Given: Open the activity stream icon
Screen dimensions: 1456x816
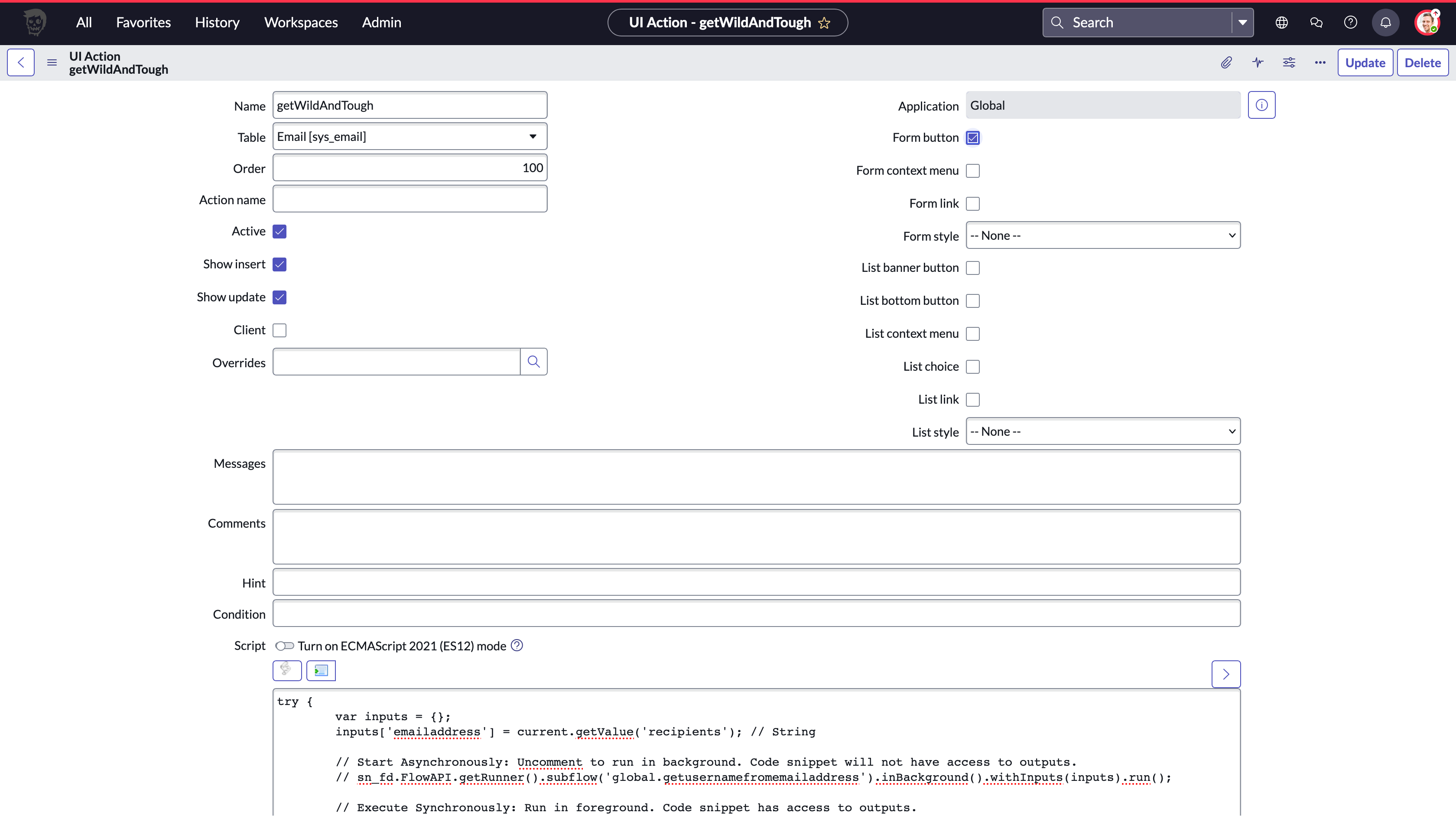Looking at the screenshot, I should [x=1258, y=62].
